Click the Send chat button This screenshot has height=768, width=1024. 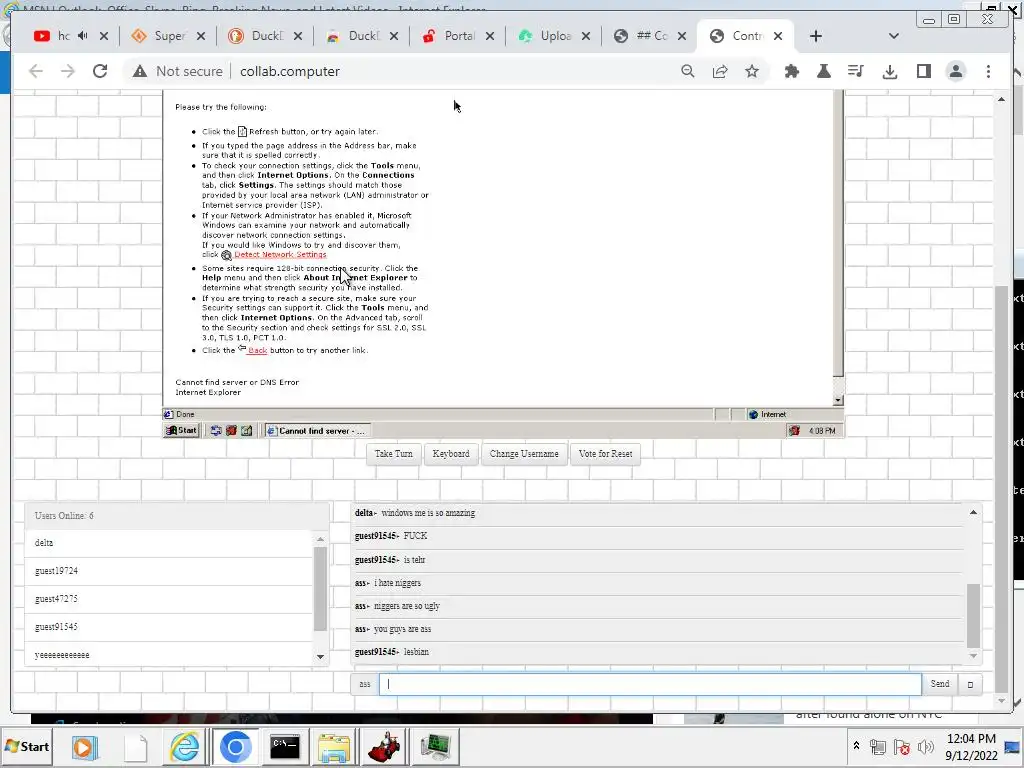point(940,684)
